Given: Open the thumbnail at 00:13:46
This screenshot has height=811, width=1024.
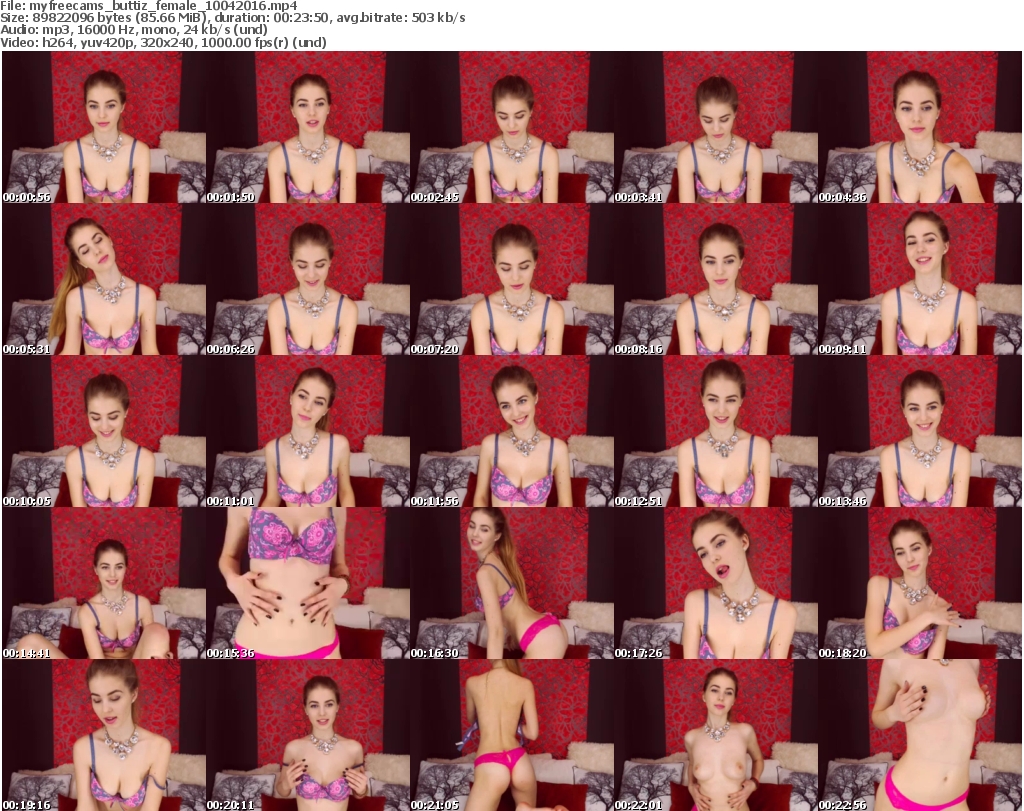Looking at the screenshot, I should pos(920,431).
